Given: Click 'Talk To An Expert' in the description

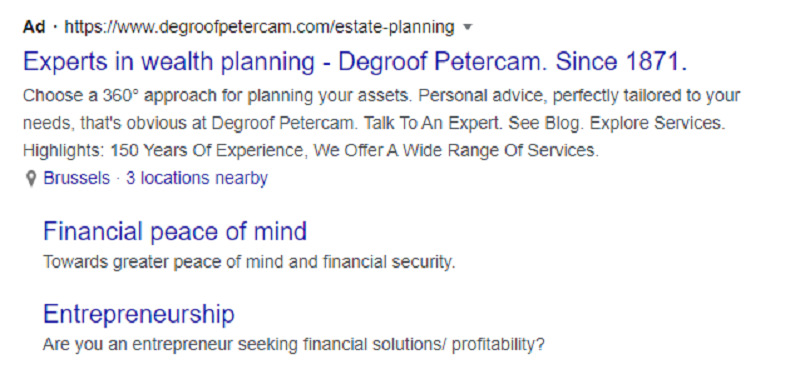Looking at the screenshot, I should coord(431,124).
